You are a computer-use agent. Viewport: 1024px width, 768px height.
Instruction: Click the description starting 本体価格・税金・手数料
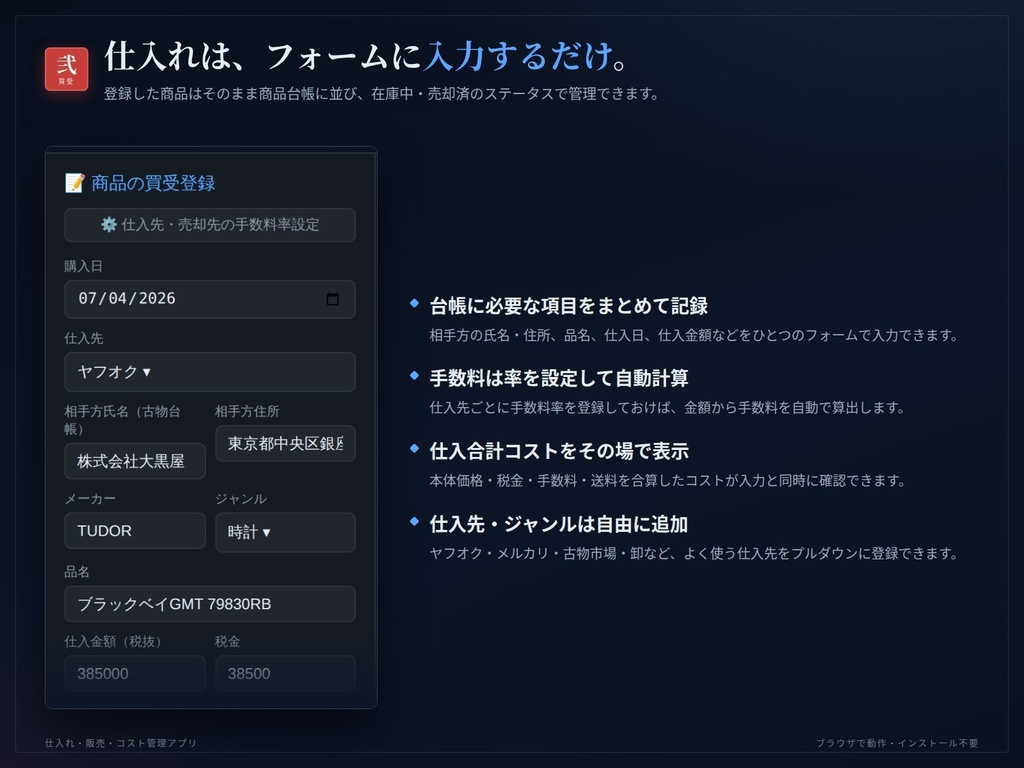667,481
